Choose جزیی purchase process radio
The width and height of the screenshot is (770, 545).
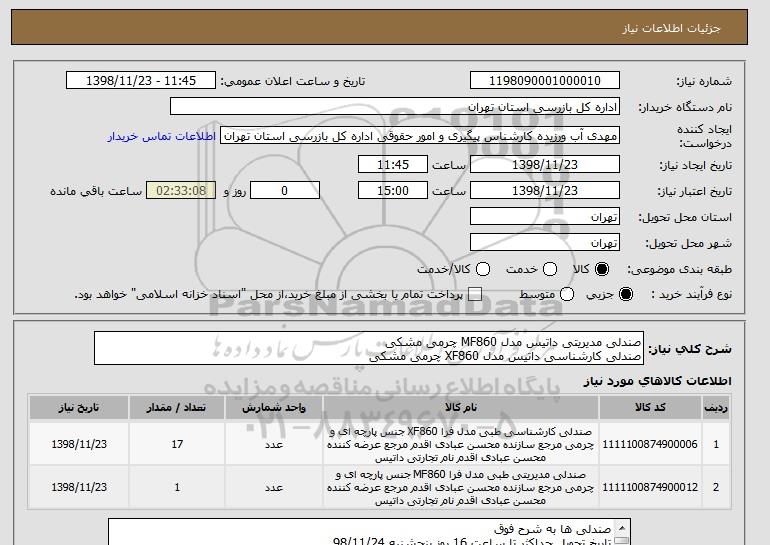626,295
